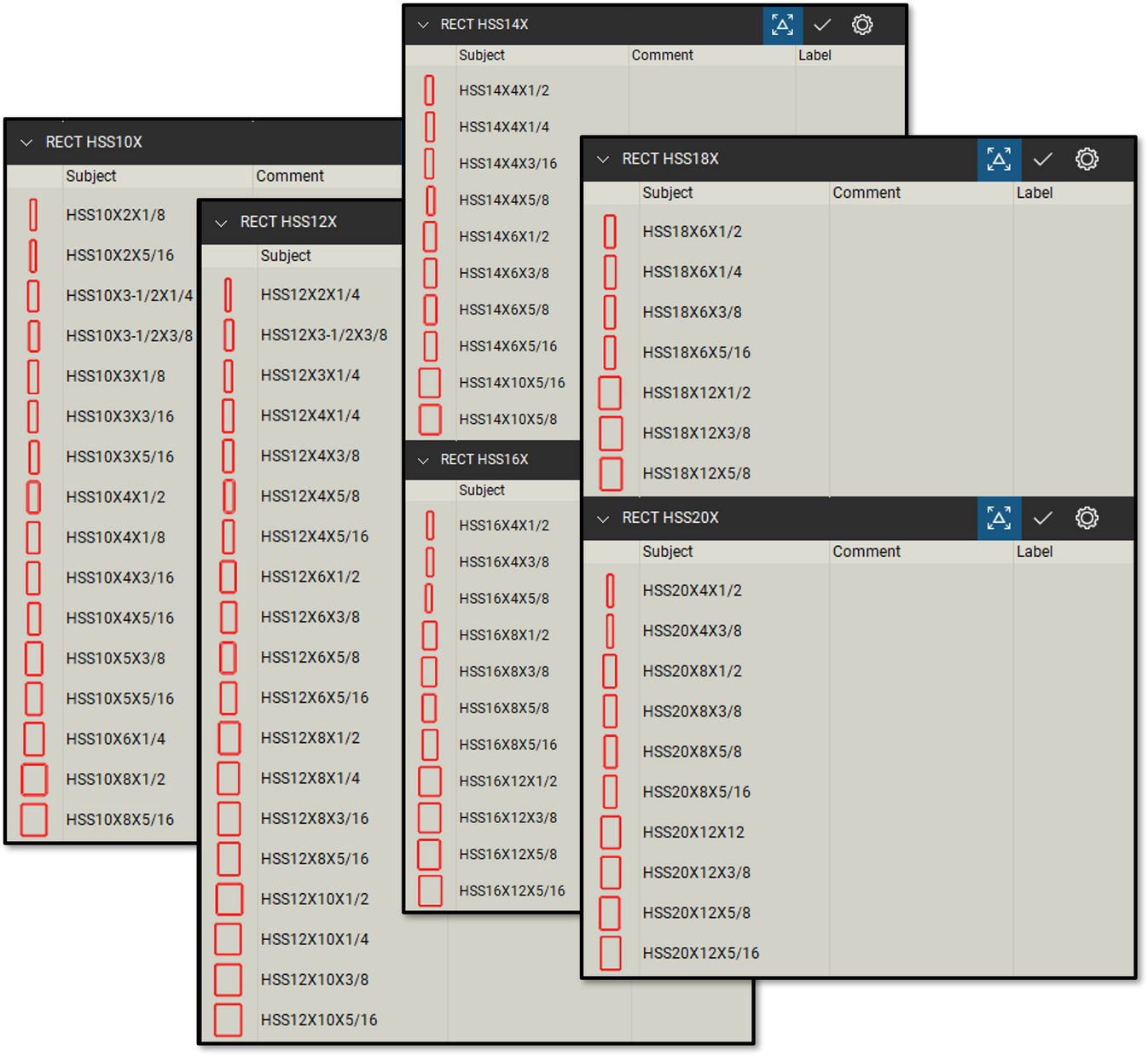The image size is (1148, 1056).
Task: Click the fit-to-view icon on RECT HSS14X header
Action: click(x=783, y=25)
